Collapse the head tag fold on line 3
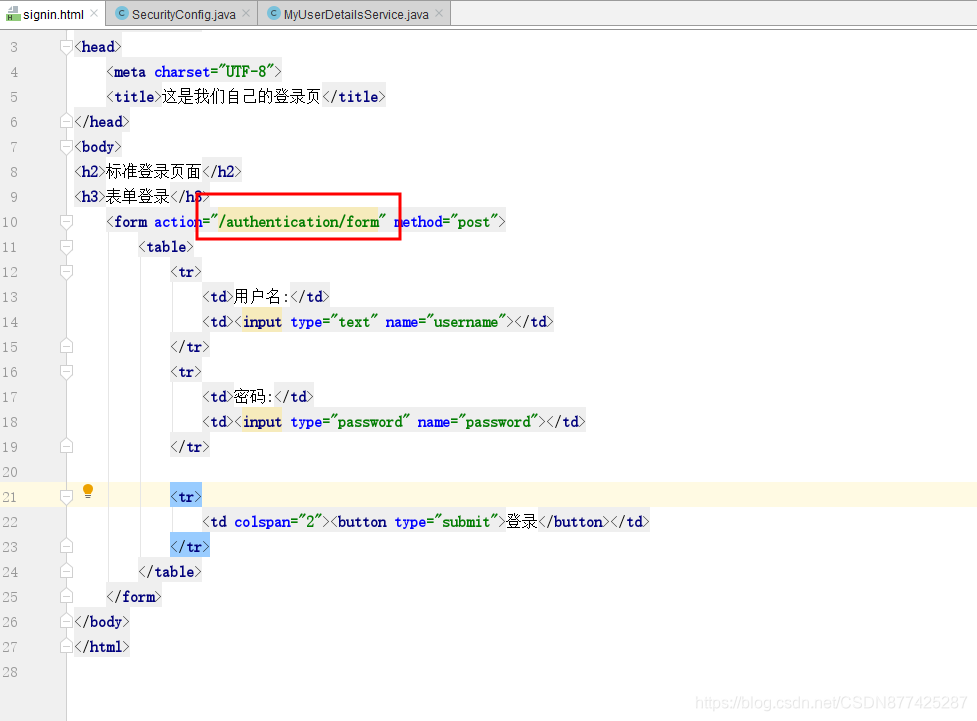977x721 pixels. coord(66,47)
